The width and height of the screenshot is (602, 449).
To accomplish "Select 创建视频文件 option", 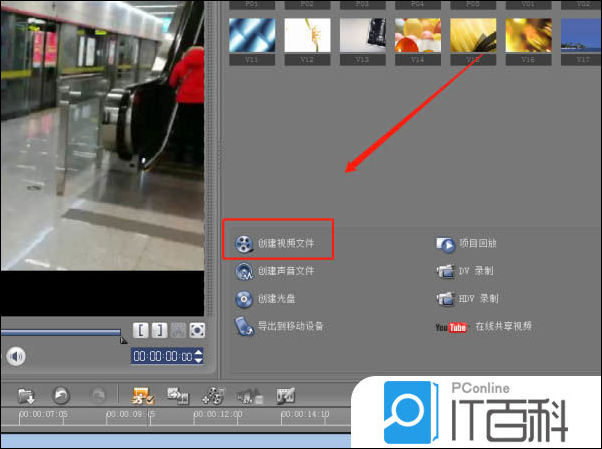I will [x=286, y=244].
